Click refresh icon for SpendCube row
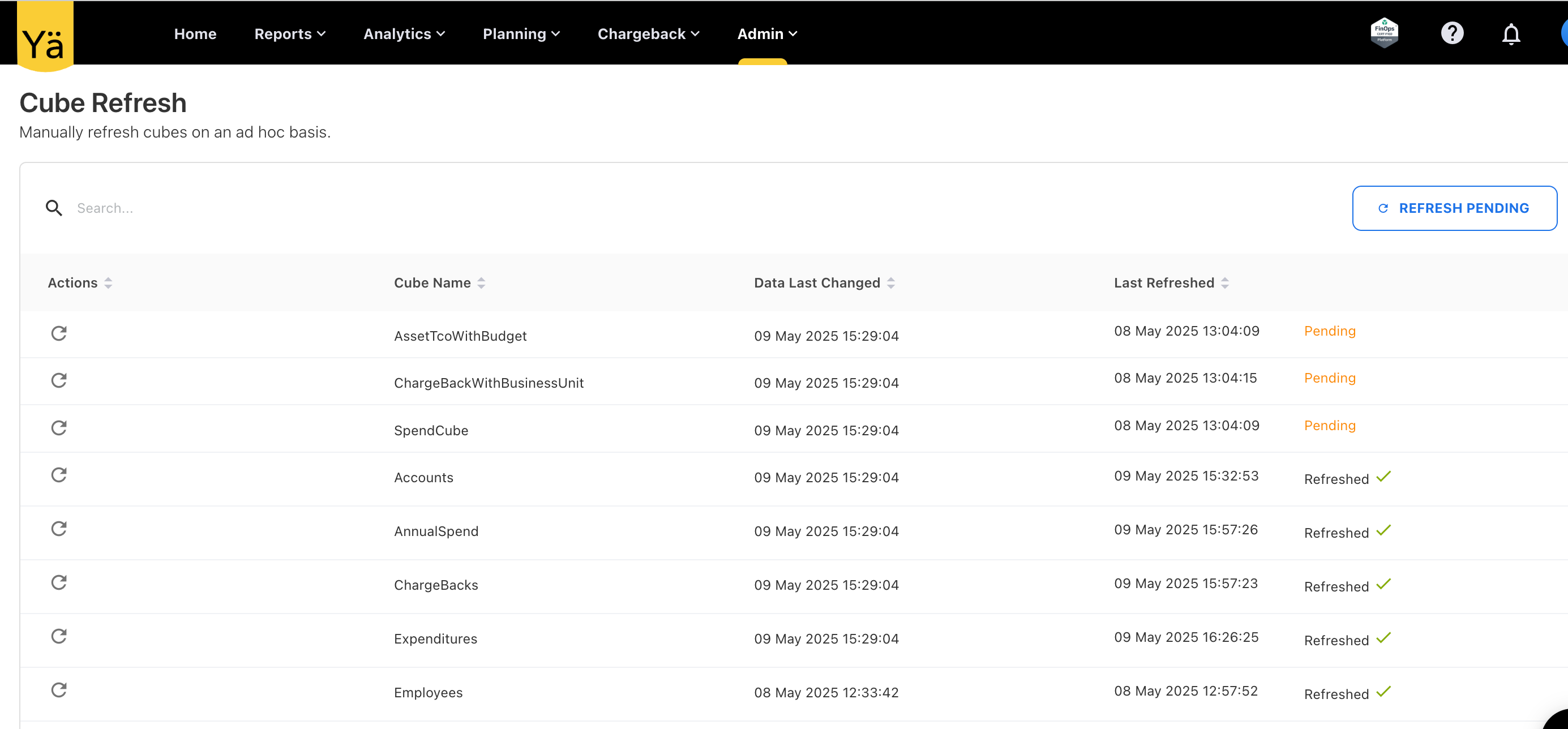Screen dimensions: 1568x729 point(58,428)
